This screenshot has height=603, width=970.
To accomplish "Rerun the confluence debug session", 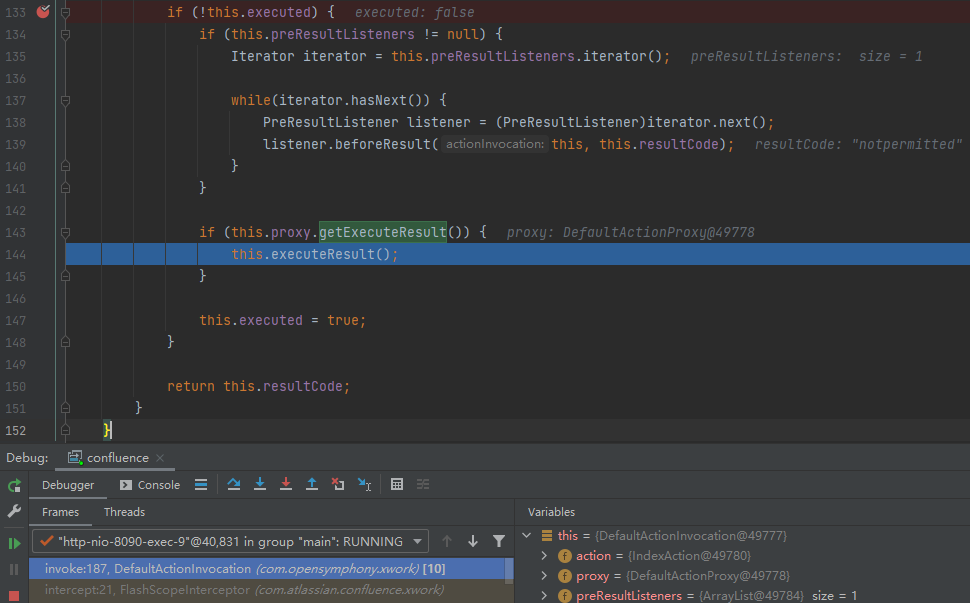I will (14, 485).
